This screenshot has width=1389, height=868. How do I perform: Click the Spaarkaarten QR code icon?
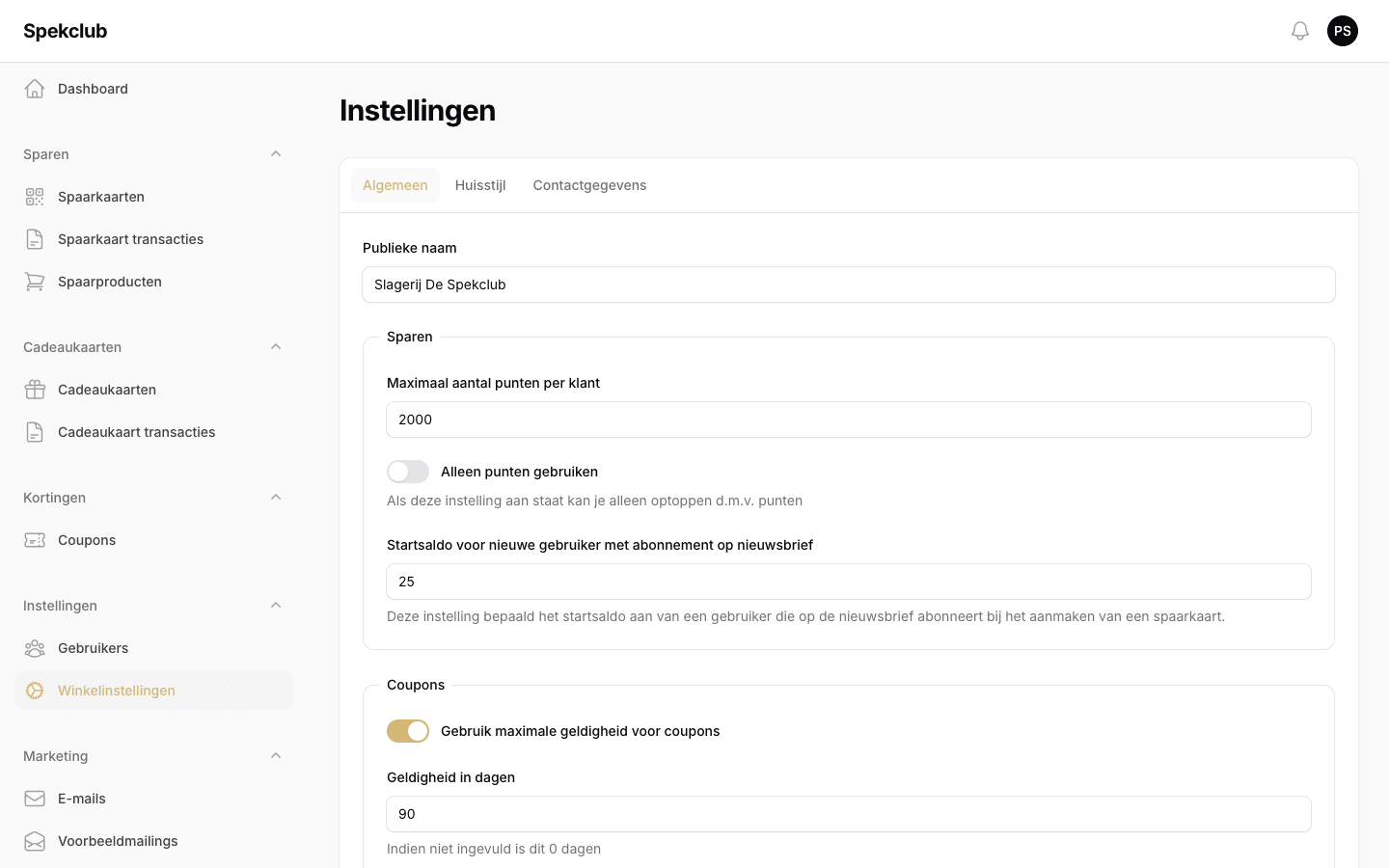pos(35,197)
